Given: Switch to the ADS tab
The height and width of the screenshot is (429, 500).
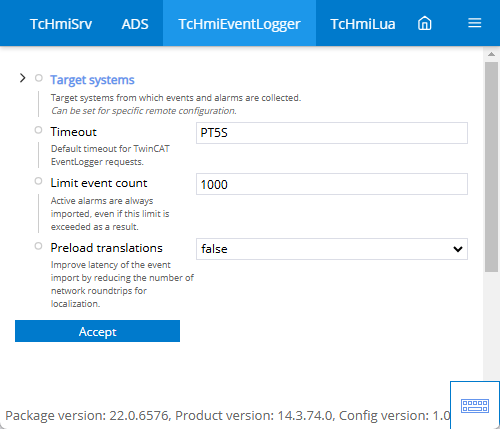Looking at the screenshot, I should pos(135,24).
